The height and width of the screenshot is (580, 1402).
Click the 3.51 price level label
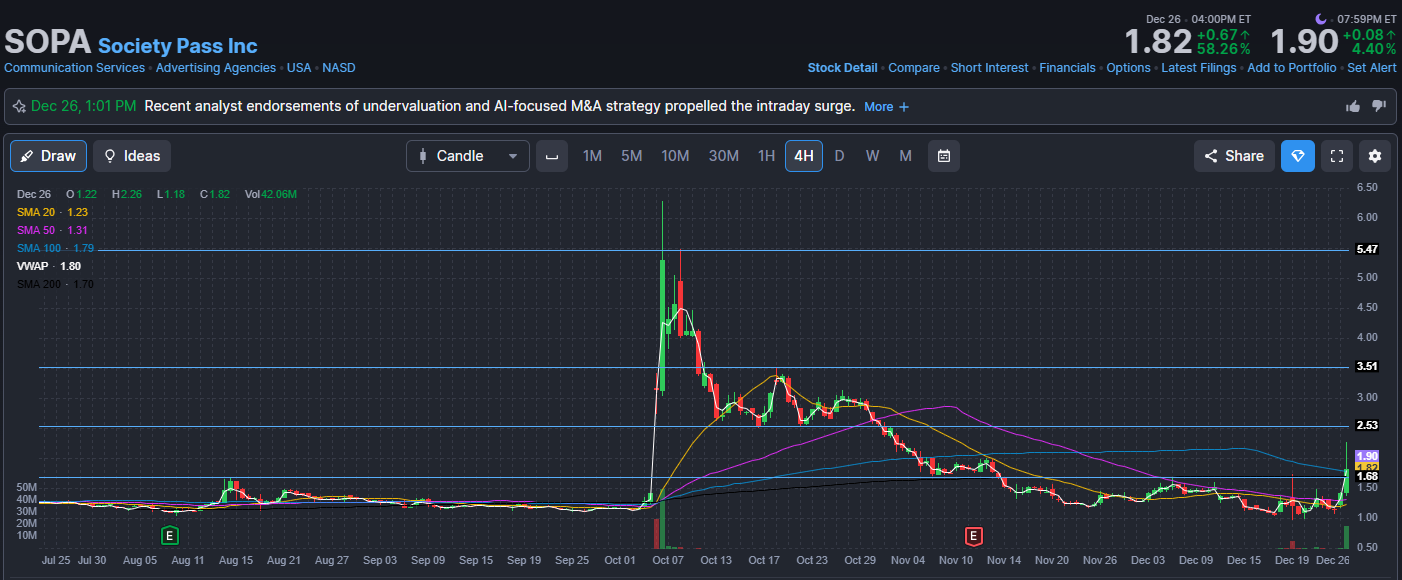pyautogui.click(x=1366, y=367)
